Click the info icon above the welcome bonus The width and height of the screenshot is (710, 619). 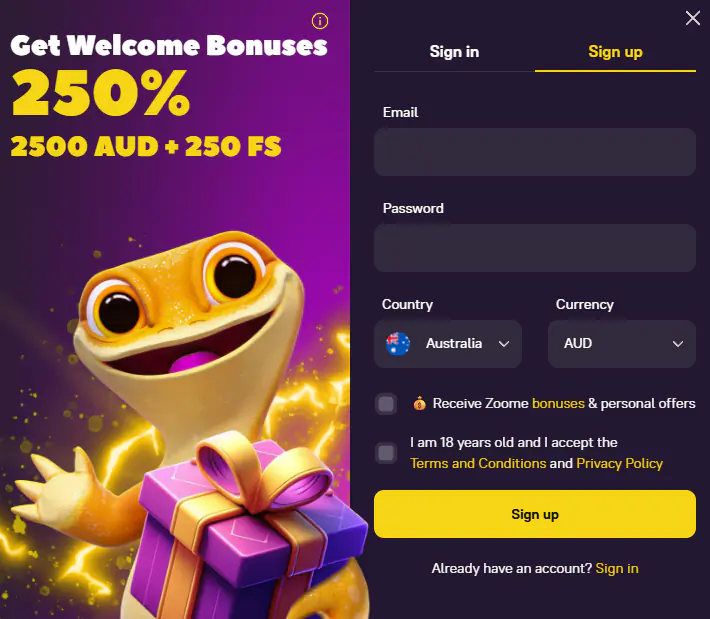(320, 20)
